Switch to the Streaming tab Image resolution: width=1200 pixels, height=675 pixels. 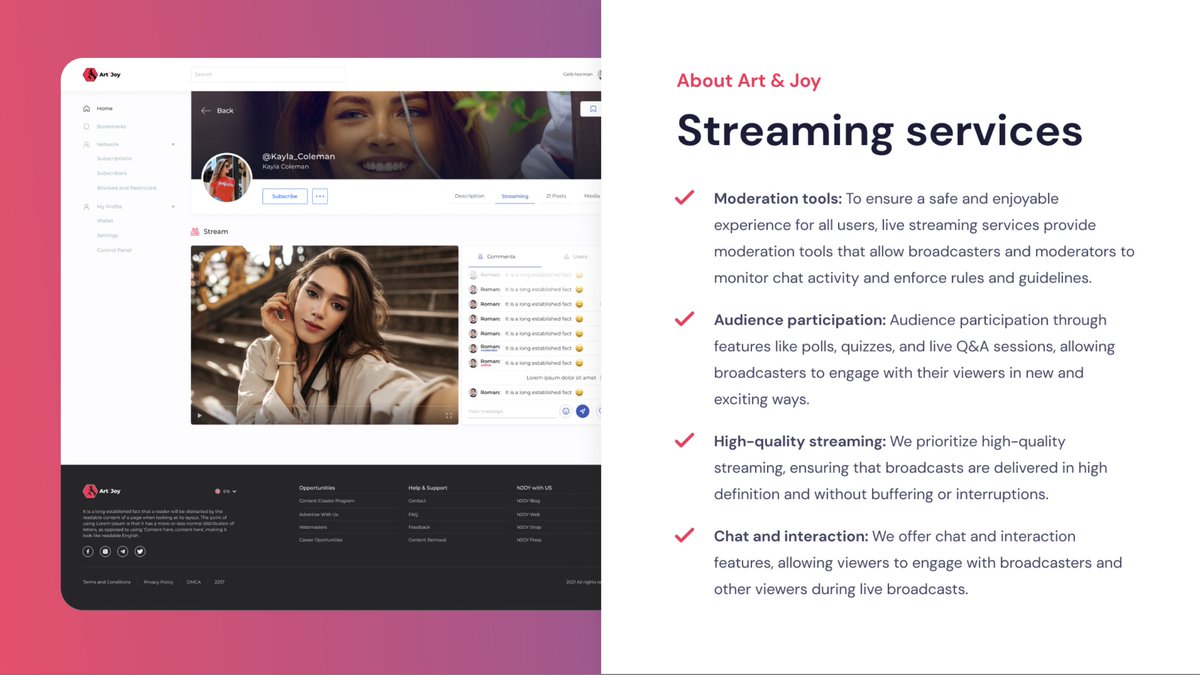tap(515, 196)
